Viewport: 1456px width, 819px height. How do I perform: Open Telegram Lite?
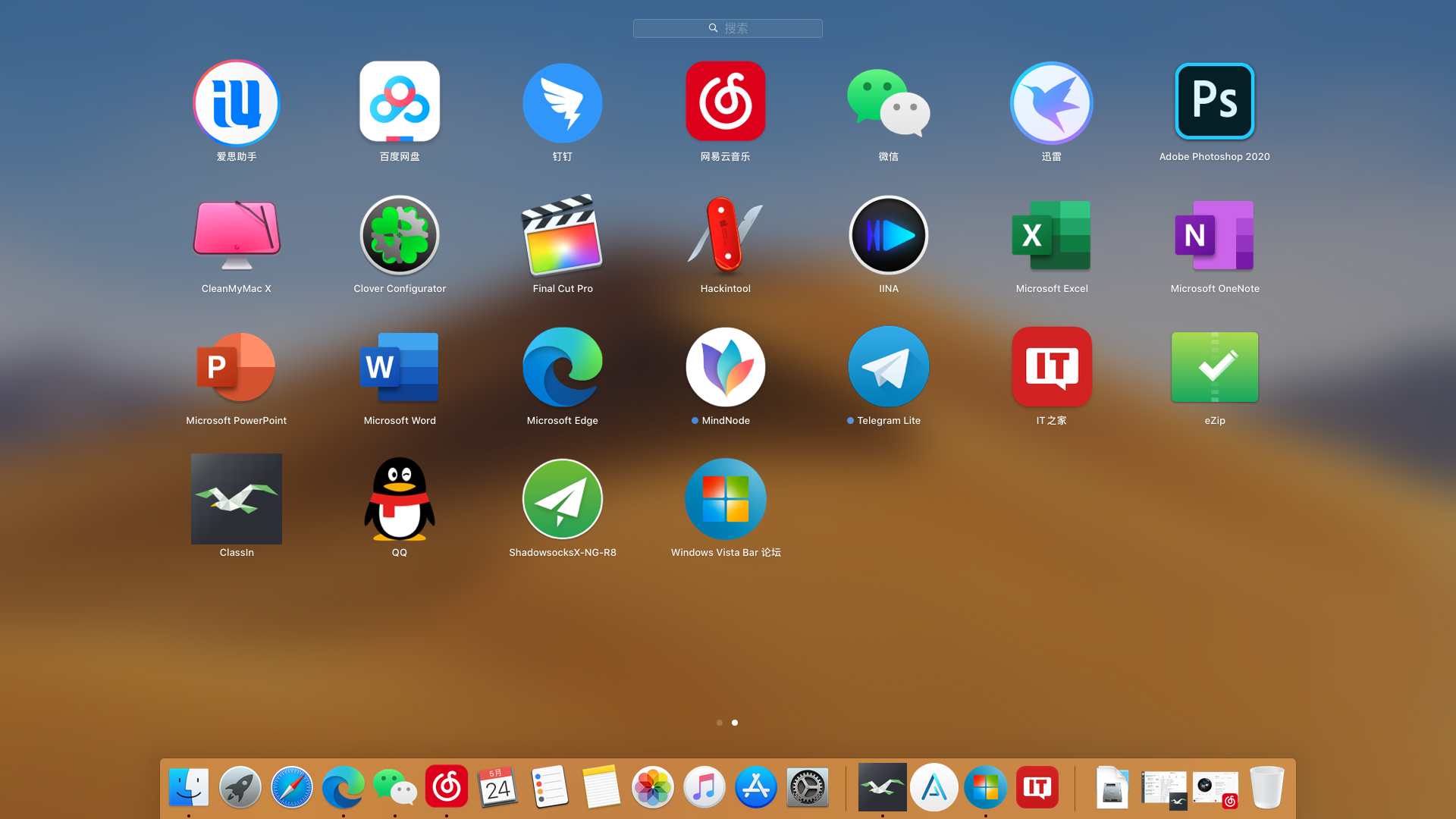tap(889, 366)
